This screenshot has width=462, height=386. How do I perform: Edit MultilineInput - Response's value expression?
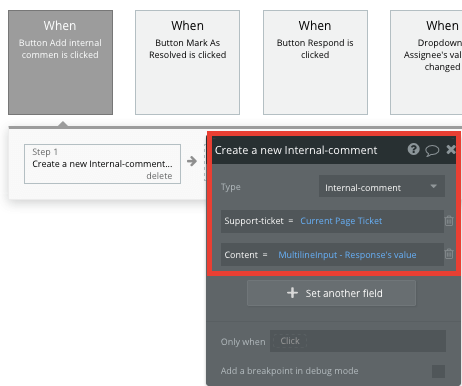point(347,255)
